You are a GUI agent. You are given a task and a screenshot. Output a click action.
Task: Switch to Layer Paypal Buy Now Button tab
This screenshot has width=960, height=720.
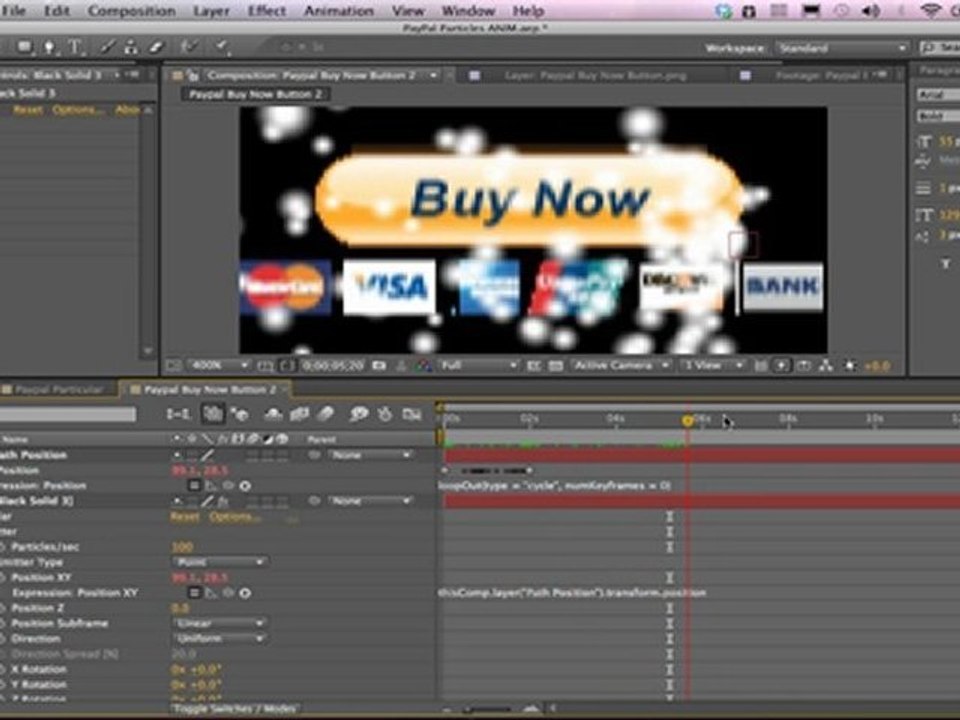coord(596,75)
